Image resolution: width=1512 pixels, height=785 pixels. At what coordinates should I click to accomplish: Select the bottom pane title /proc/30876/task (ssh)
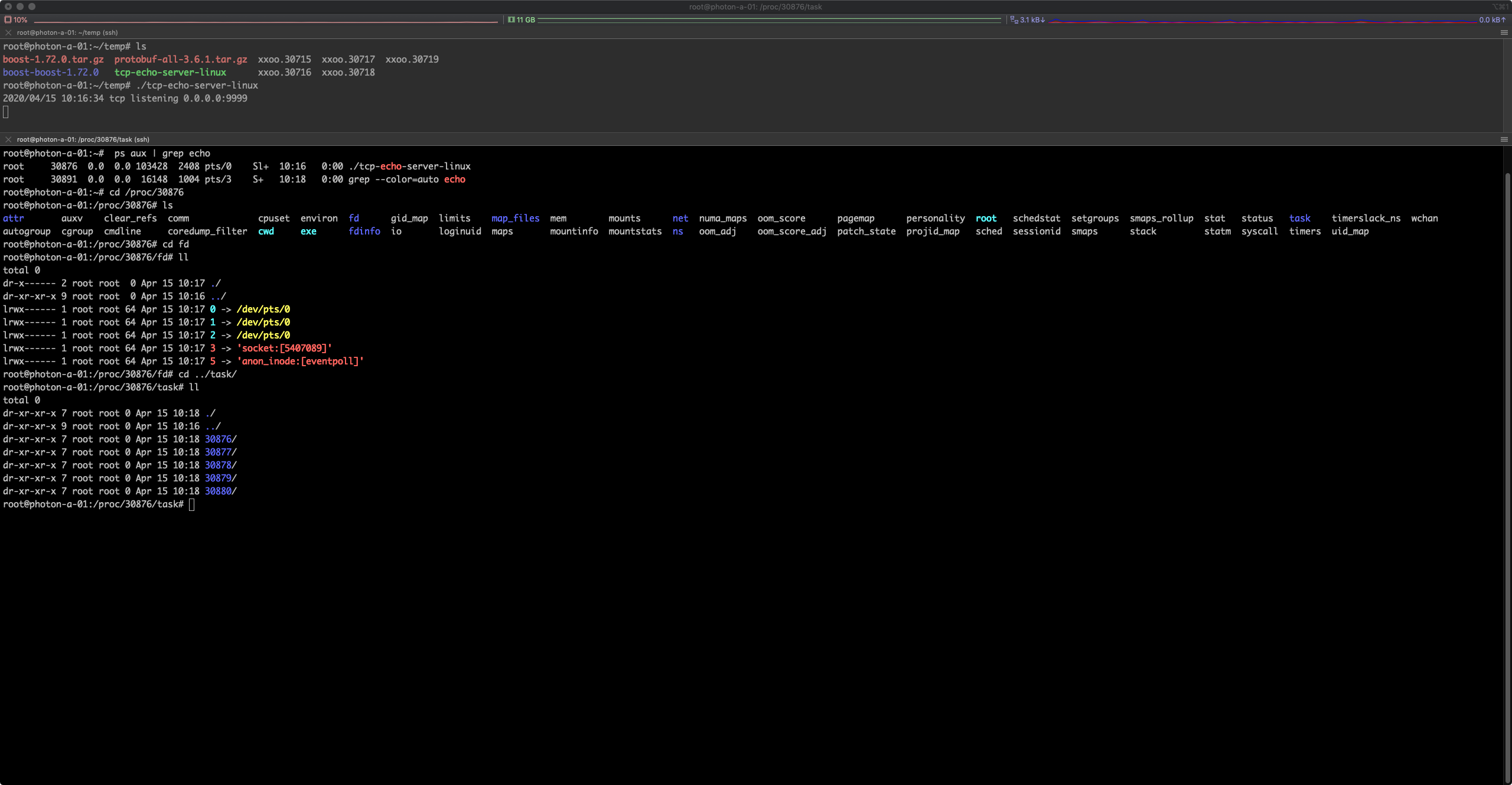click(83, 139)
